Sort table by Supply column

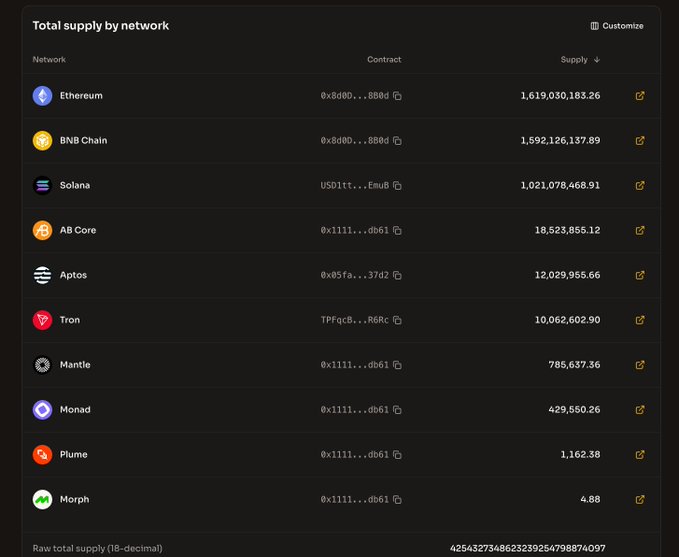pyautogui.click(x=580, y=59)
